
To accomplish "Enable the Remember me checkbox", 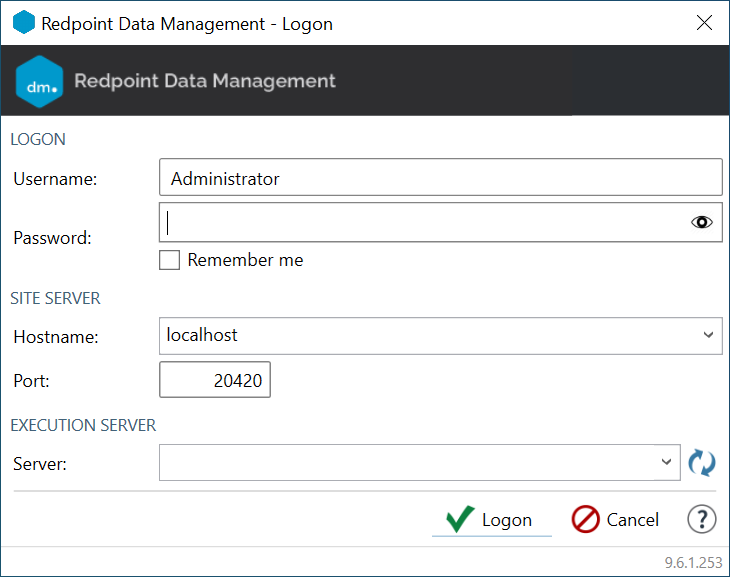I will pos(170,260).
